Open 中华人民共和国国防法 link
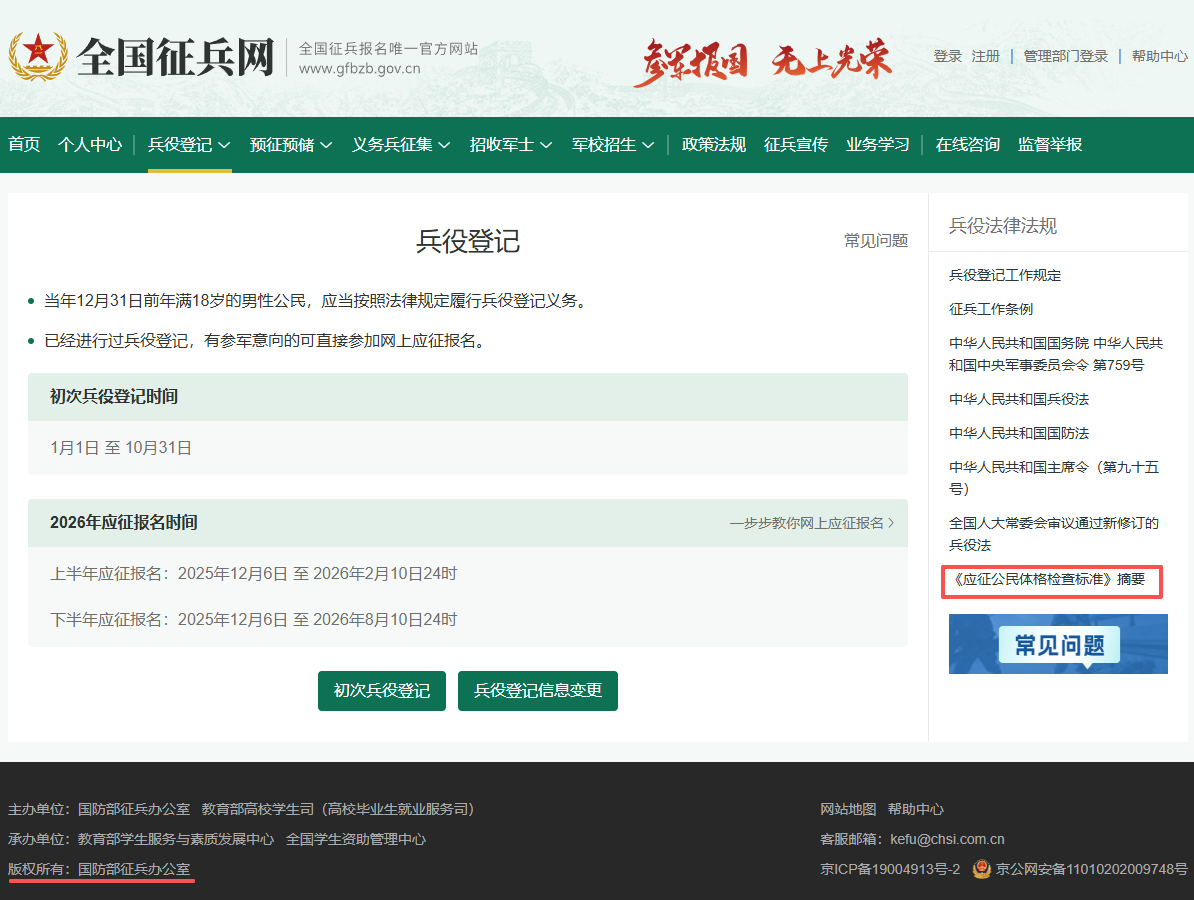The image size is (1194, 900). (x=1019, y=433)
